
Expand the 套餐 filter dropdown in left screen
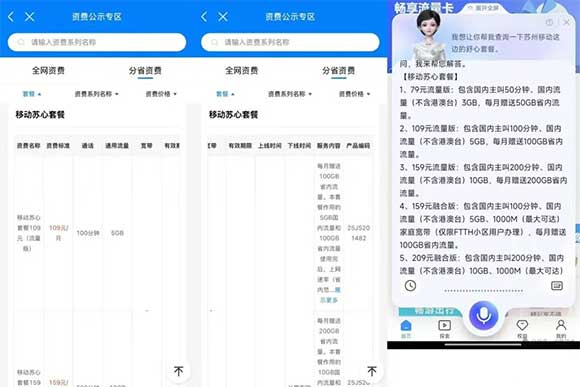click(x=32, y=94)
